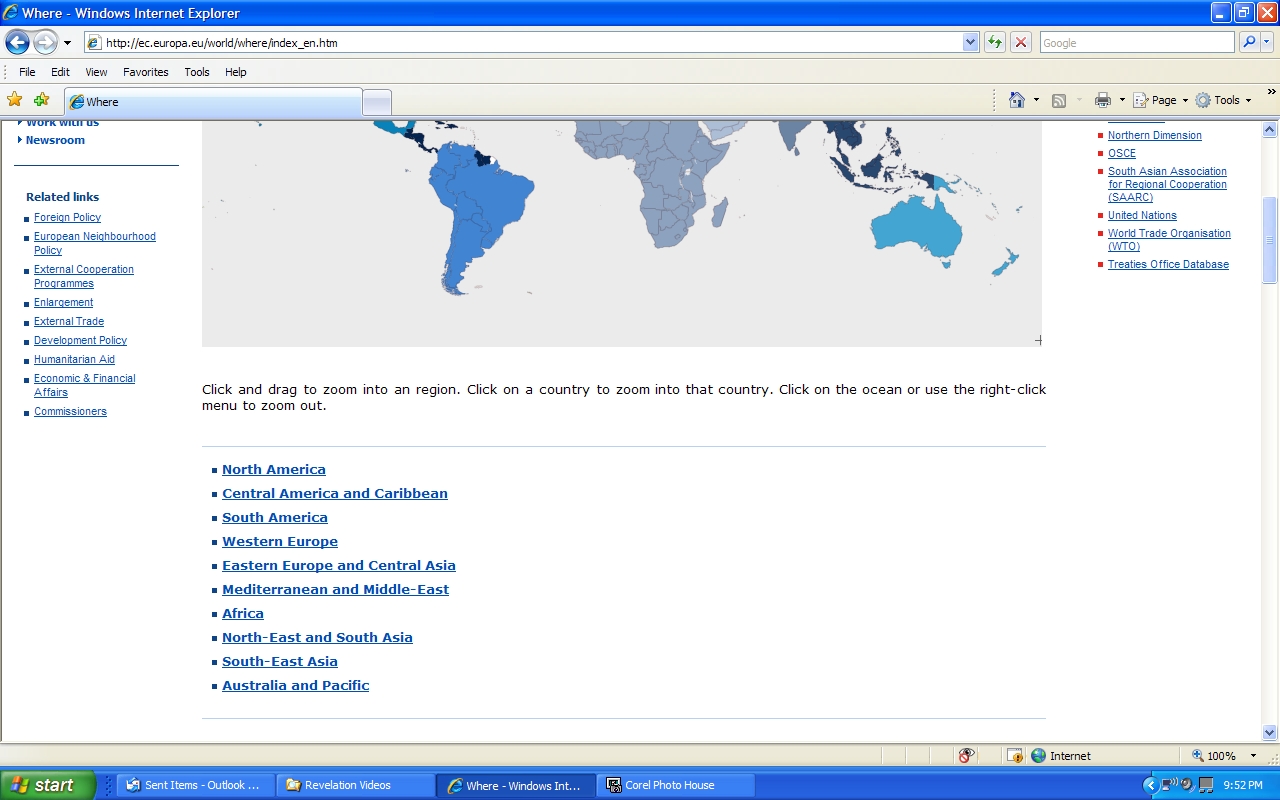1280x800 pixels.
Task: Expand the Home button dropdown arrow
Action: pos(1036,100)
